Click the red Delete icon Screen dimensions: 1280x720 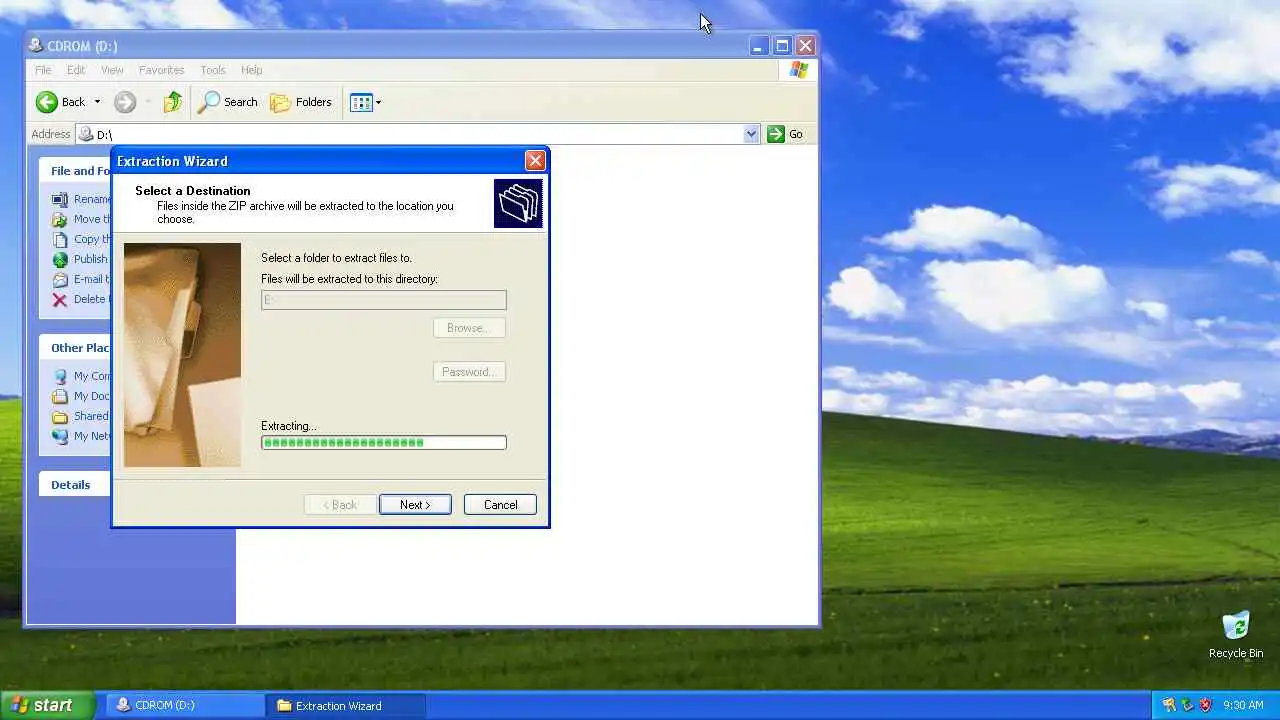coord(60,299)
